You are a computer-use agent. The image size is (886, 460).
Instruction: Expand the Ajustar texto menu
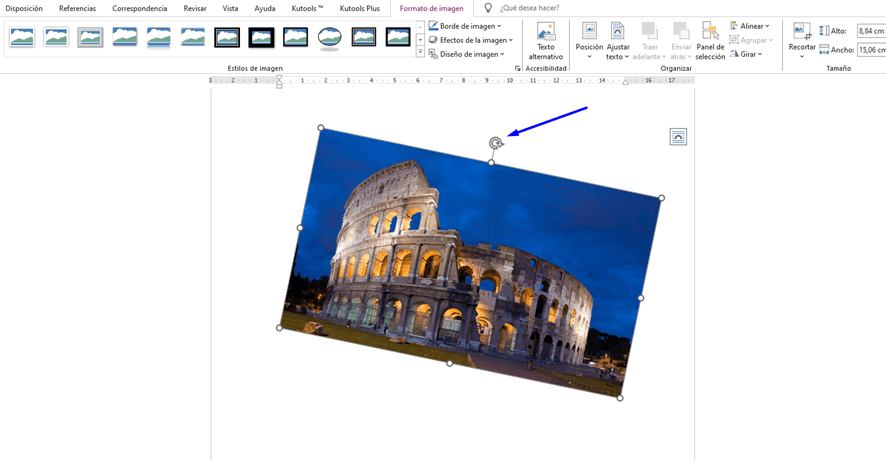point(618,41)
